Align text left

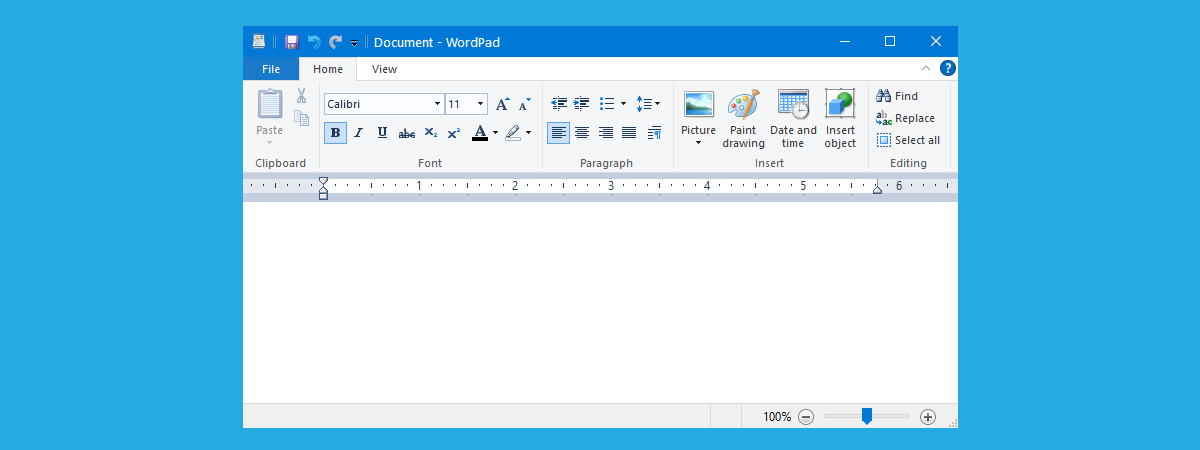pyautogui.click(x=558, y=132)
